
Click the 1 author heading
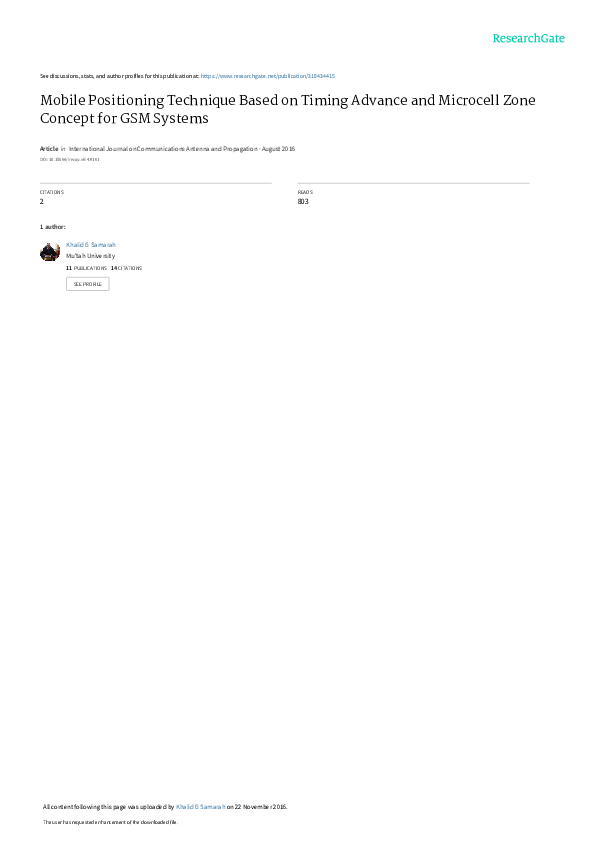(x=53, y=227)
